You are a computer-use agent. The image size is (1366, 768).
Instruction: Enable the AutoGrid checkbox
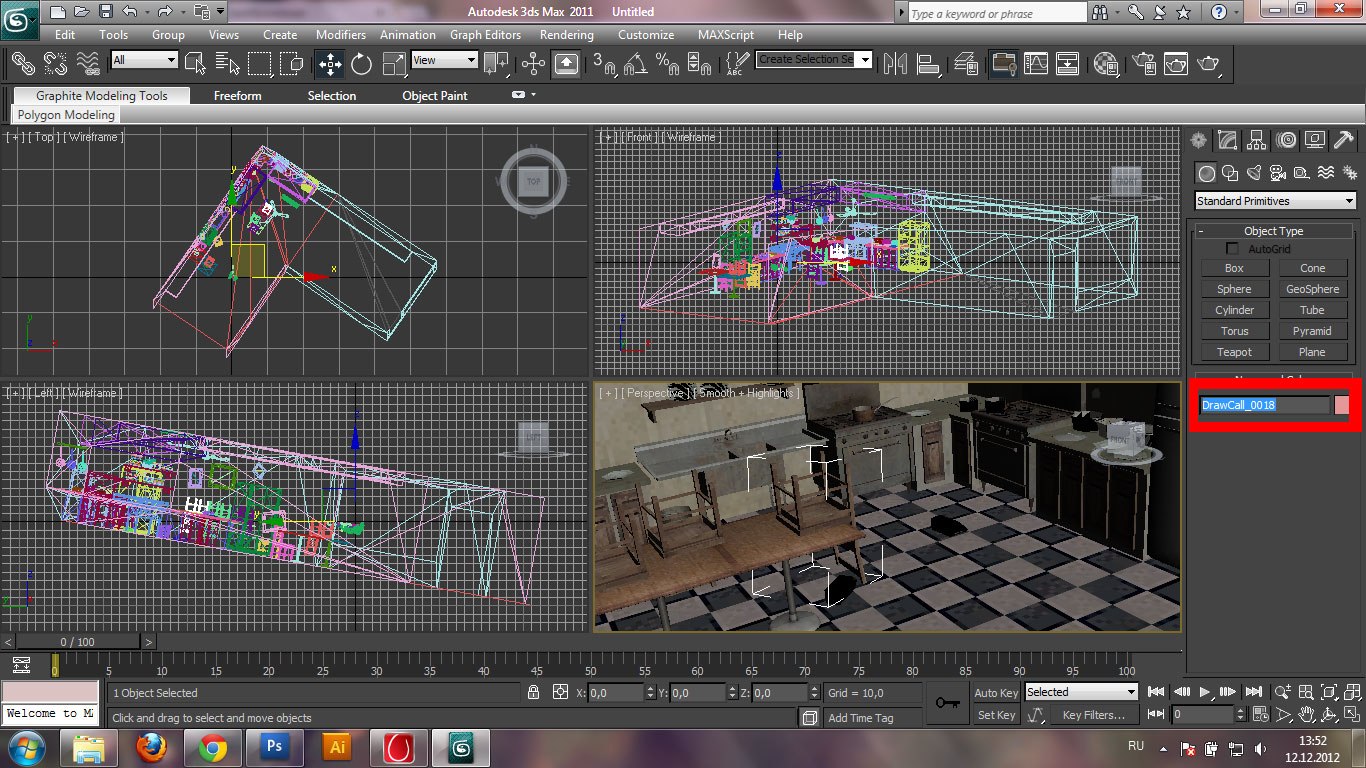[x=1232, y=248]
